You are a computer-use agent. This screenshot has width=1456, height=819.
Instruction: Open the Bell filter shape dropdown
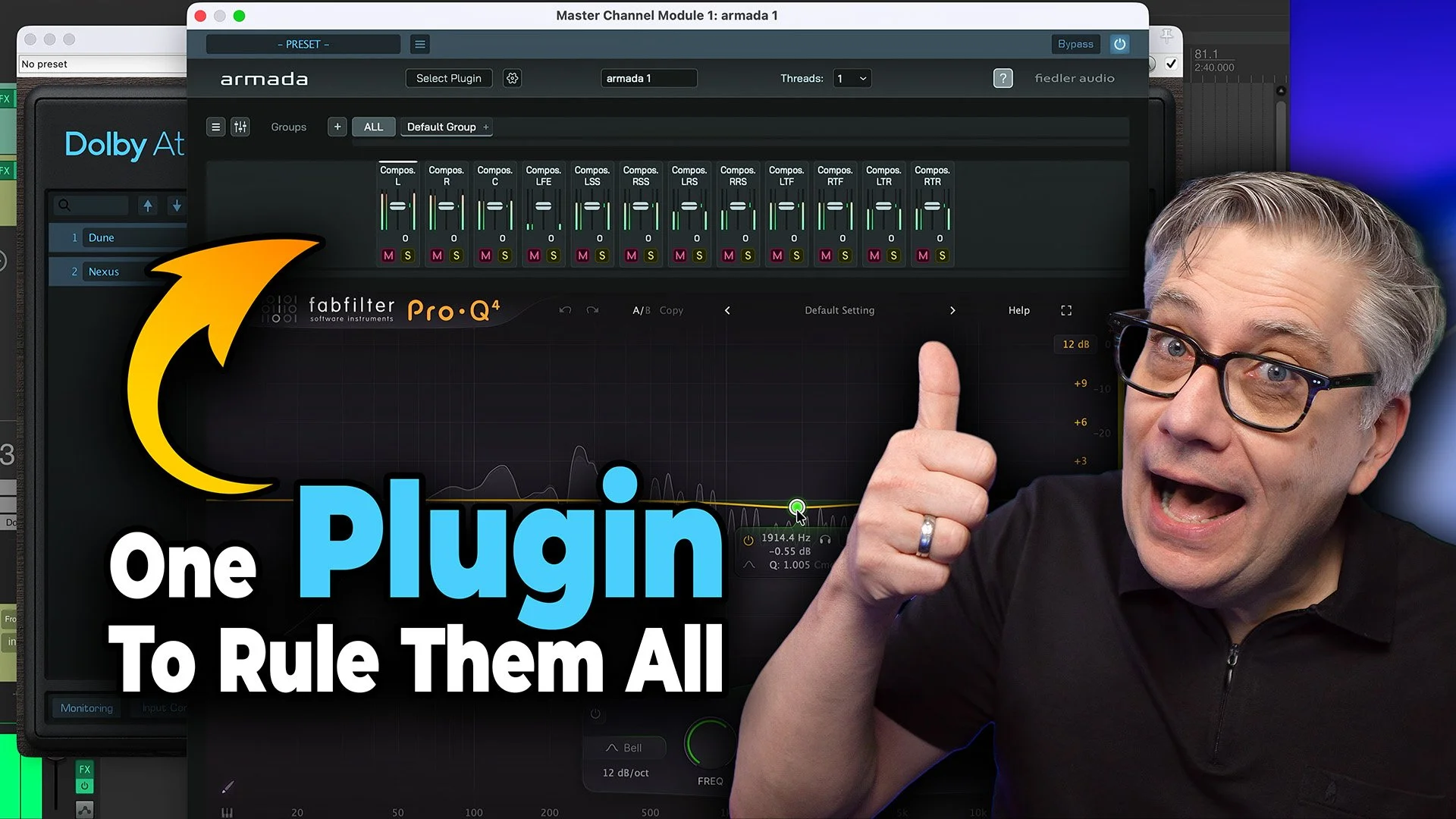tap(627, 747)
